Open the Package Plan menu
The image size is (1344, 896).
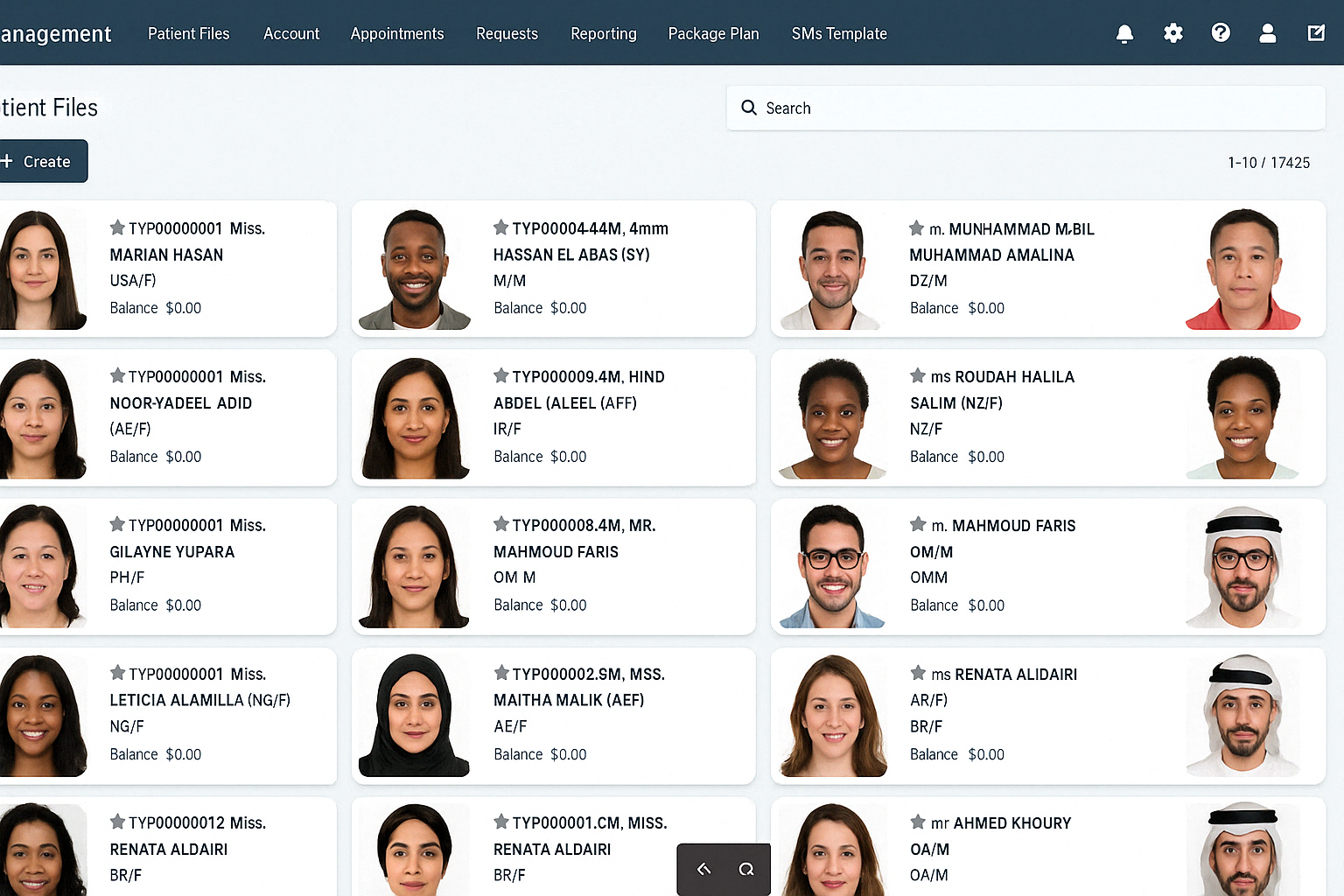713,33
